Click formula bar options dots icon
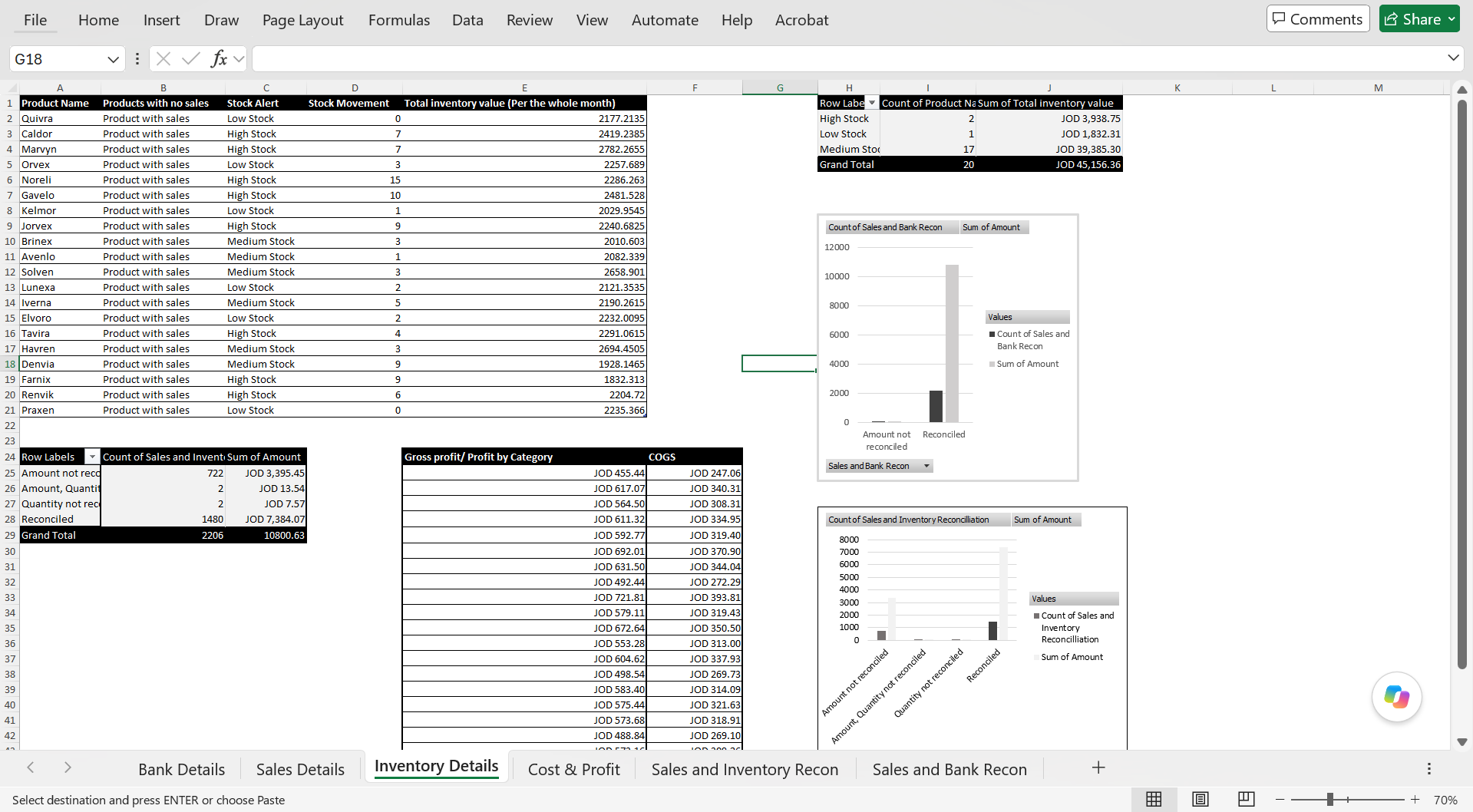The width and height of the screenshot is (1473, 812). tap(137, 58)
